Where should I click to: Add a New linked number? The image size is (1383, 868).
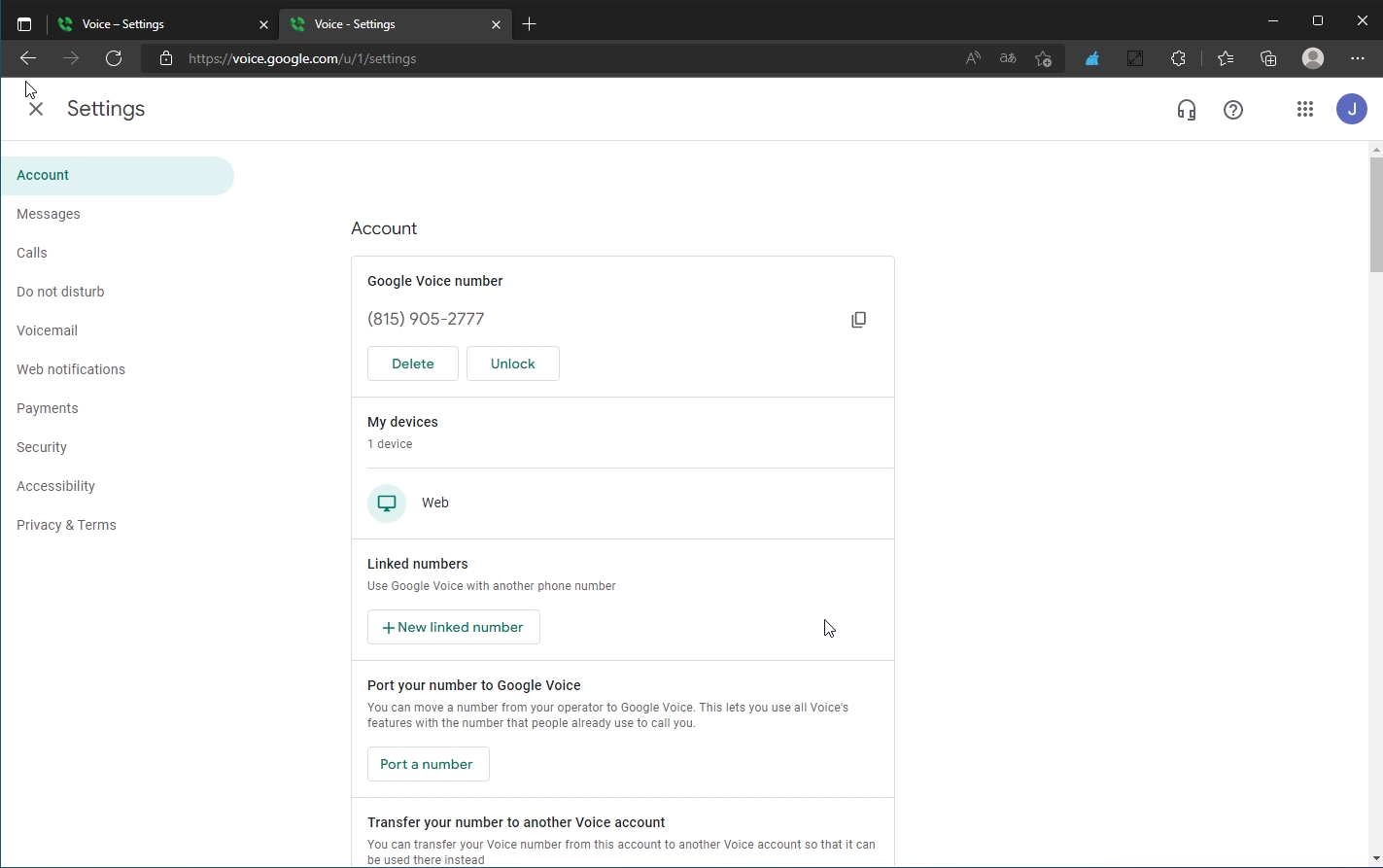(453, 627)
